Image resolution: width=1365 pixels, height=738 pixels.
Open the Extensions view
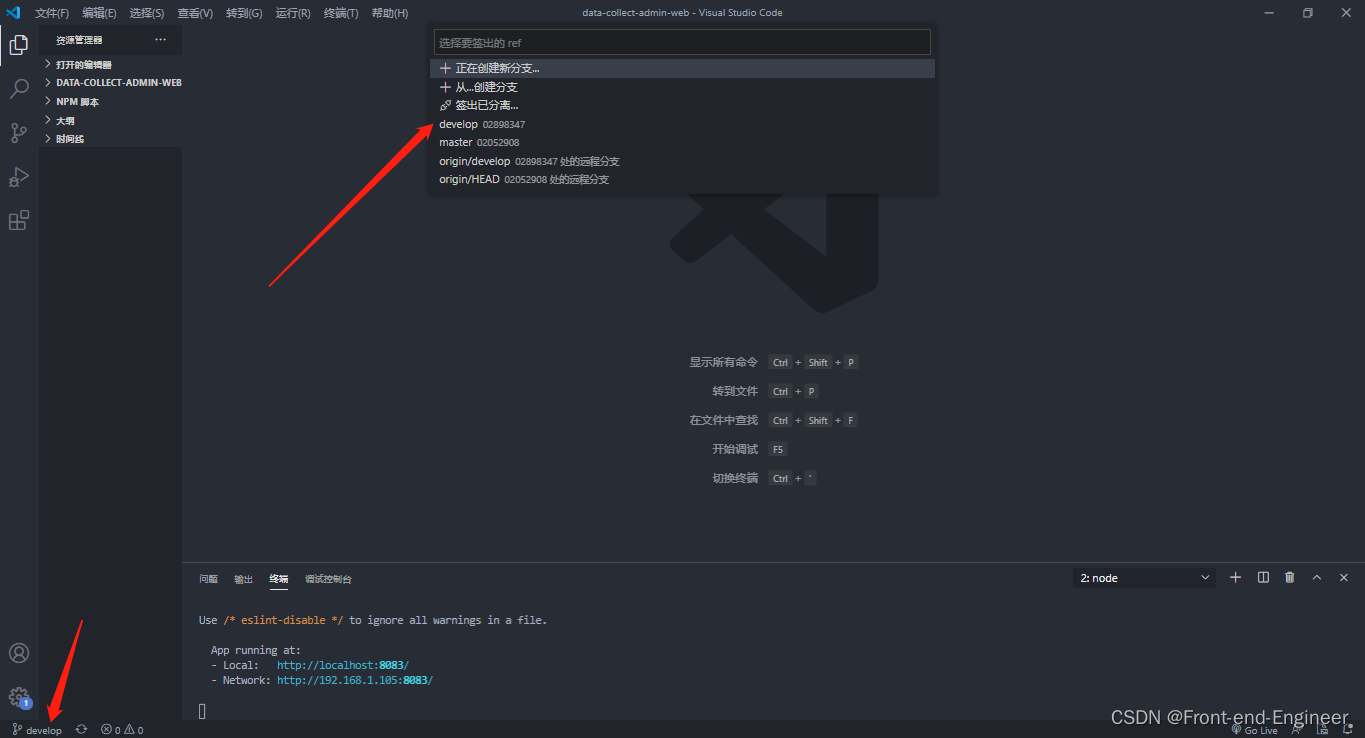(19, 221)
